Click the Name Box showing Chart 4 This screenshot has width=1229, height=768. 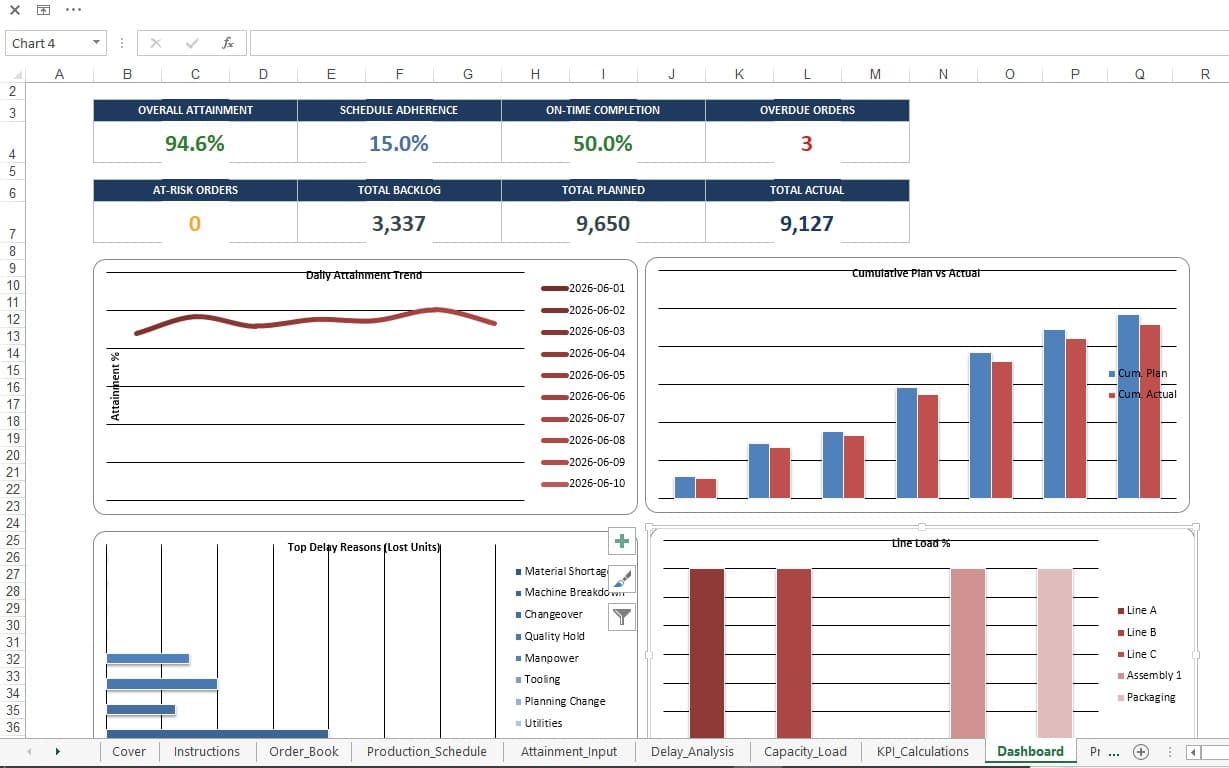(48, 43)
